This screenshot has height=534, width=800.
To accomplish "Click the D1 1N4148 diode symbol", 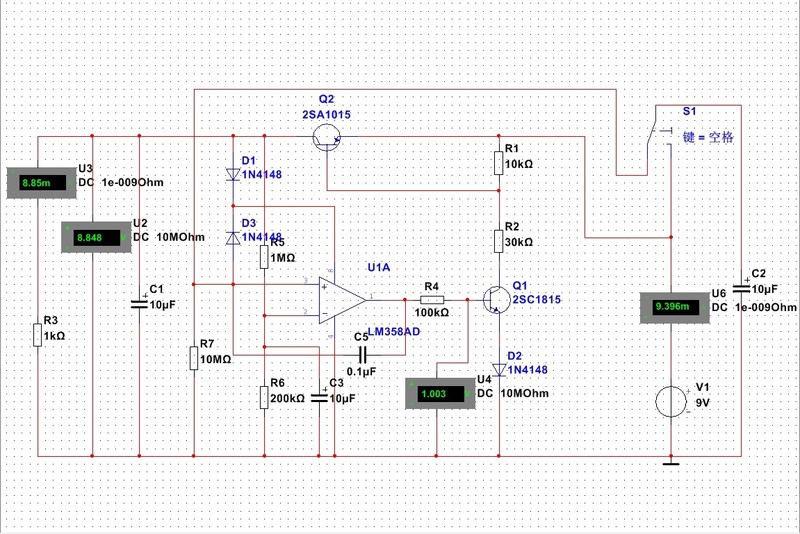I will (x=232, y=175).
